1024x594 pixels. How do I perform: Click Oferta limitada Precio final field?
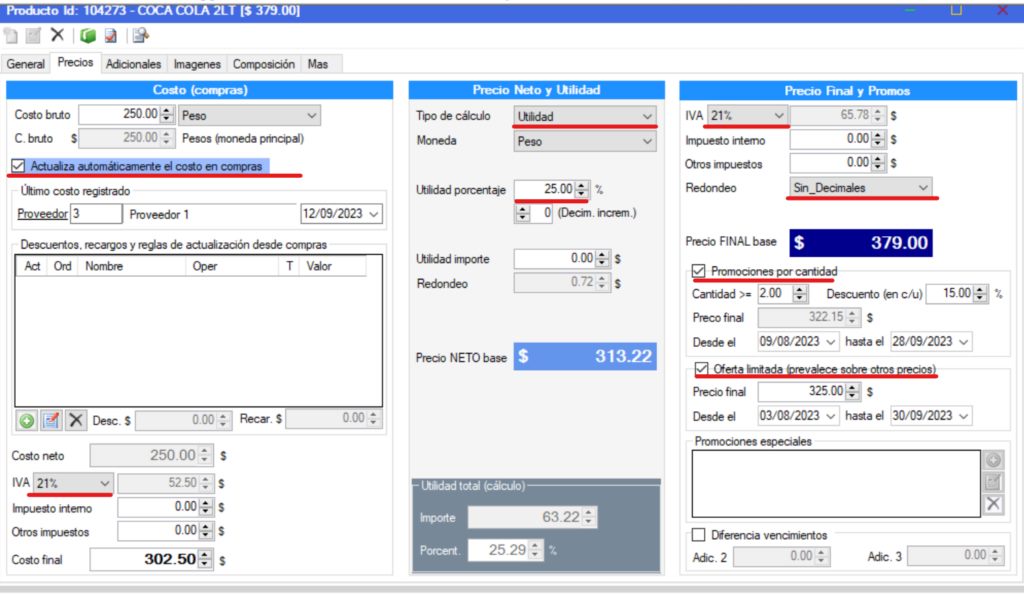[802, 391]
